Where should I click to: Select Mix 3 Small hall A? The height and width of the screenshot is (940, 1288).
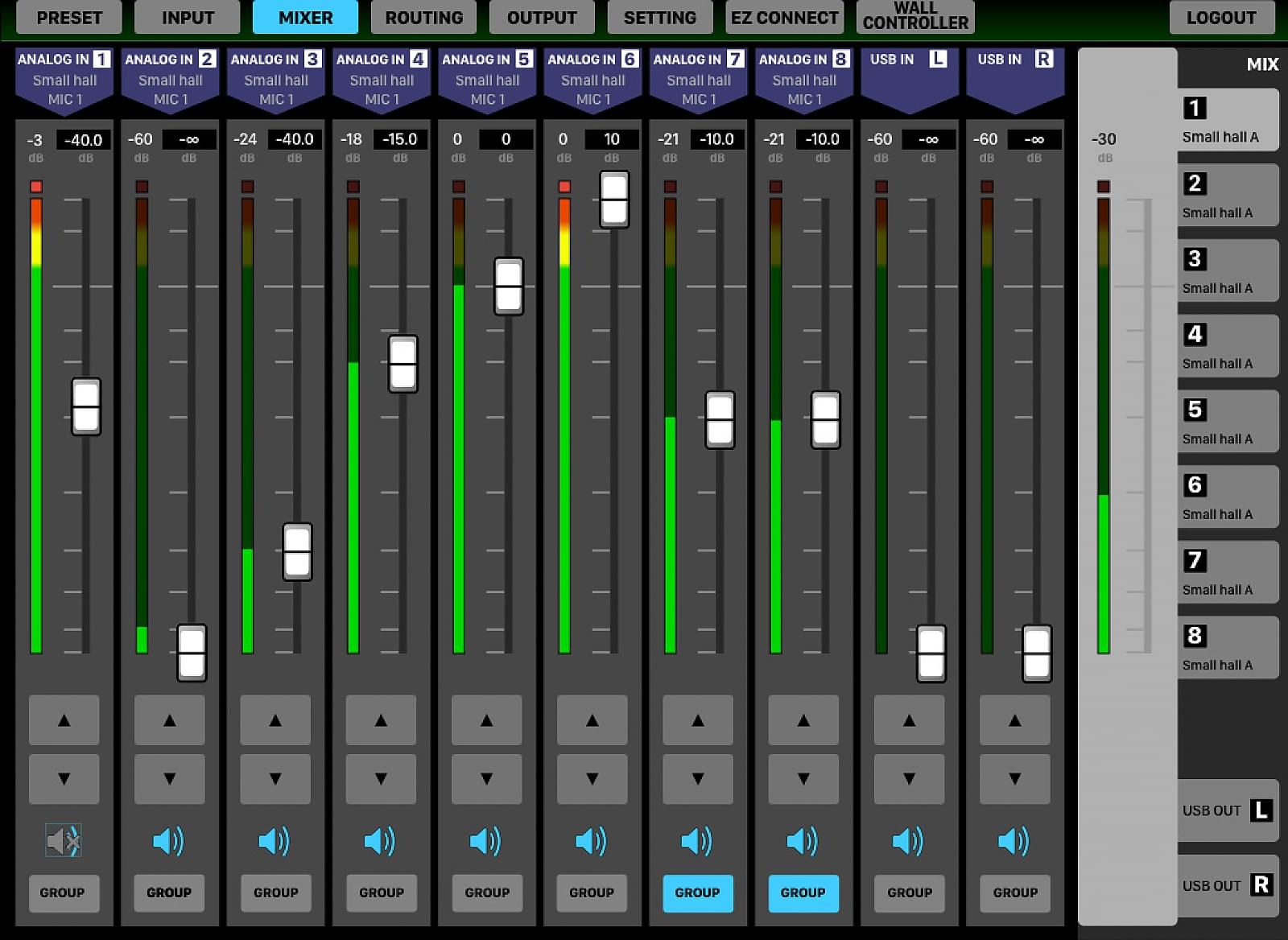[1228, 271]
